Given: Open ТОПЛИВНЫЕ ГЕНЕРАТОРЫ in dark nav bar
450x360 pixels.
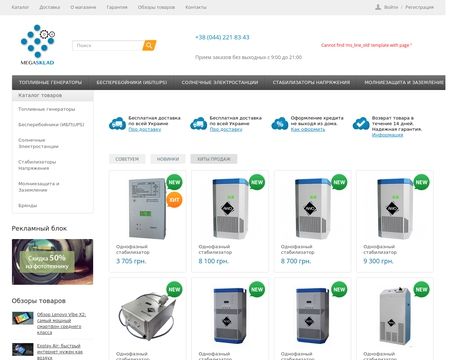Looking at the screenshot, I should click(x=50, y=82).
